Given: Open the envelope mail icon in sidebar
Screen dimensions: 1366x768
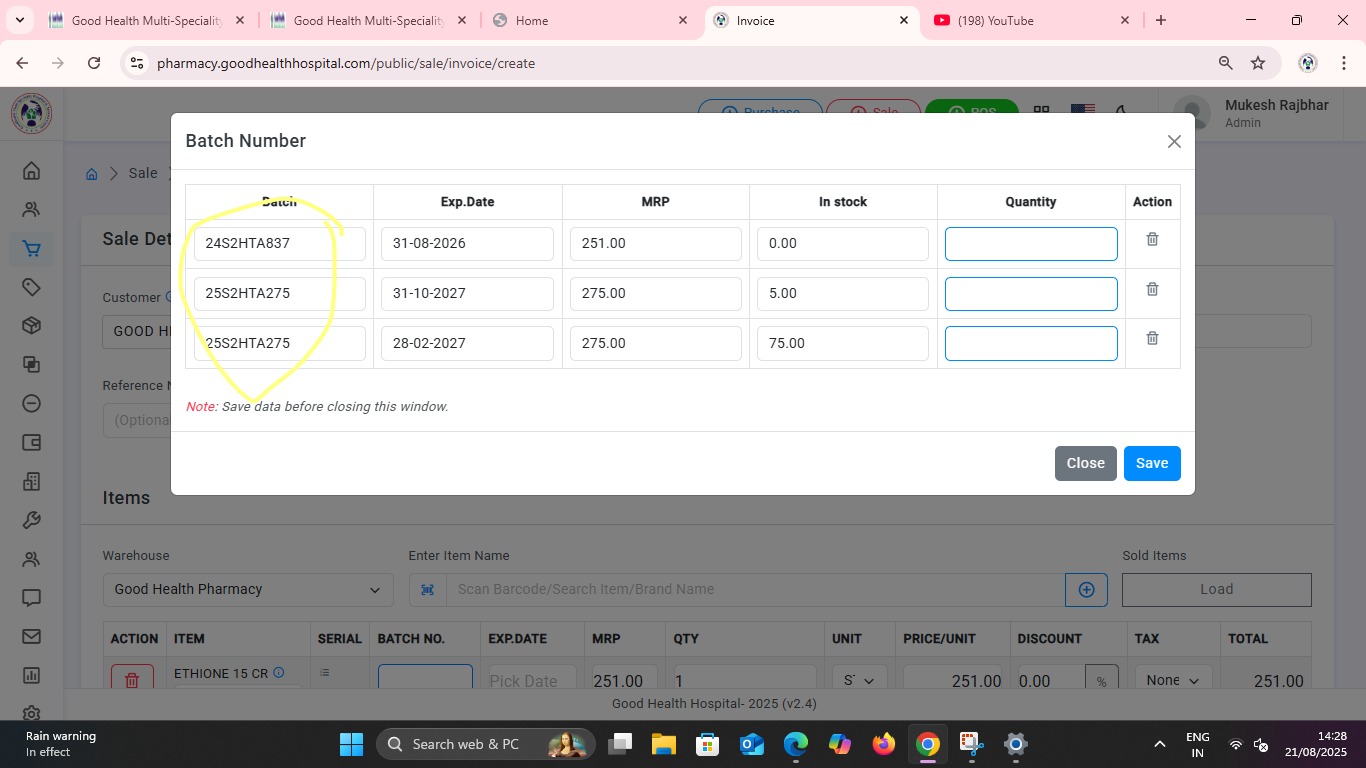Looking at the screenshot, I should point(31,637).
